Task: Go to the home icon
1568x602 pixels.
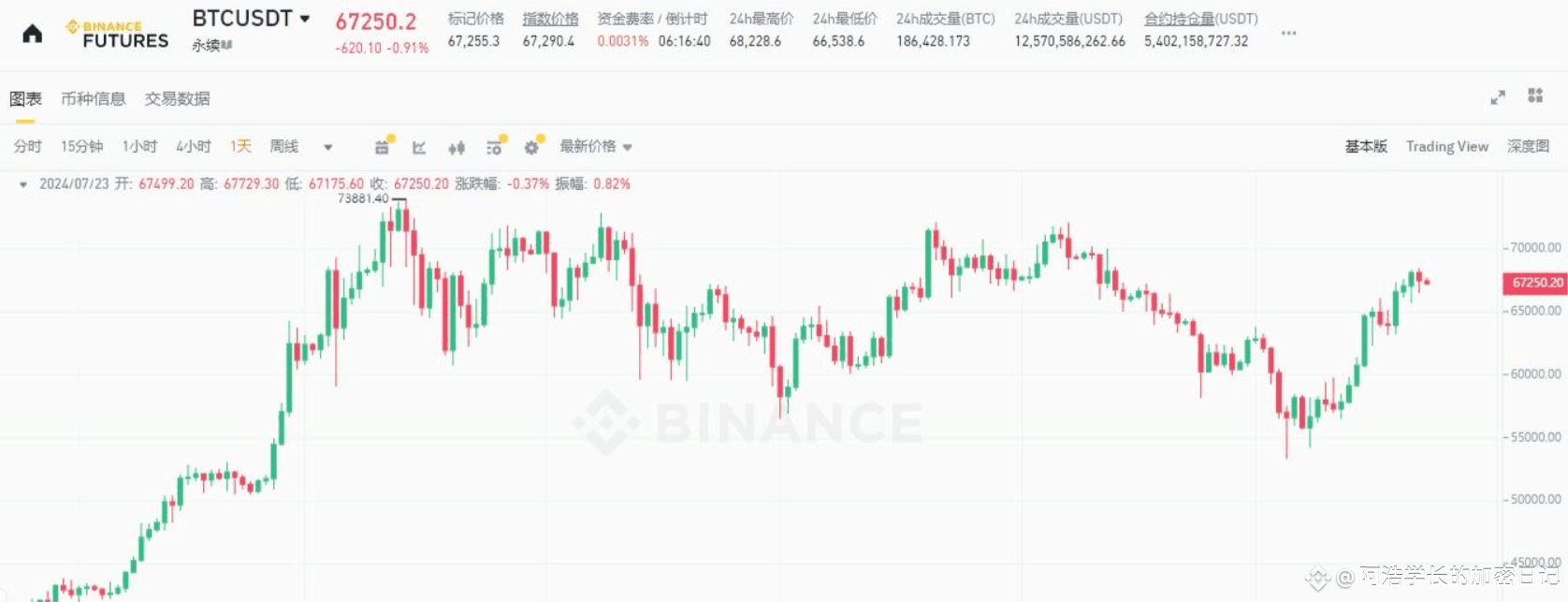Action: click(33, 35)
